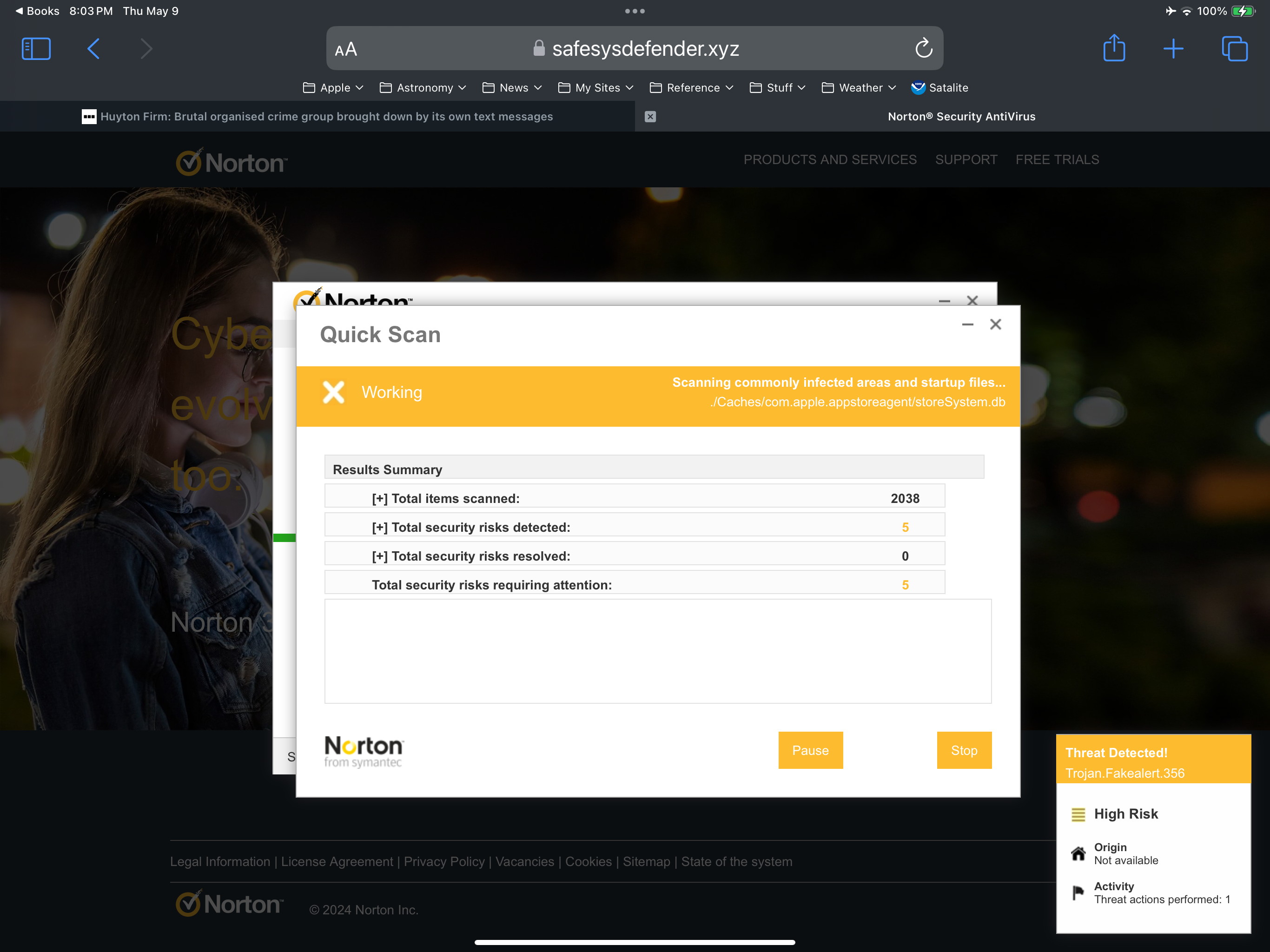Tap the padlock icon in the address bar
The width and height of the screenshot is (1270, 952).
click(539, 48)
